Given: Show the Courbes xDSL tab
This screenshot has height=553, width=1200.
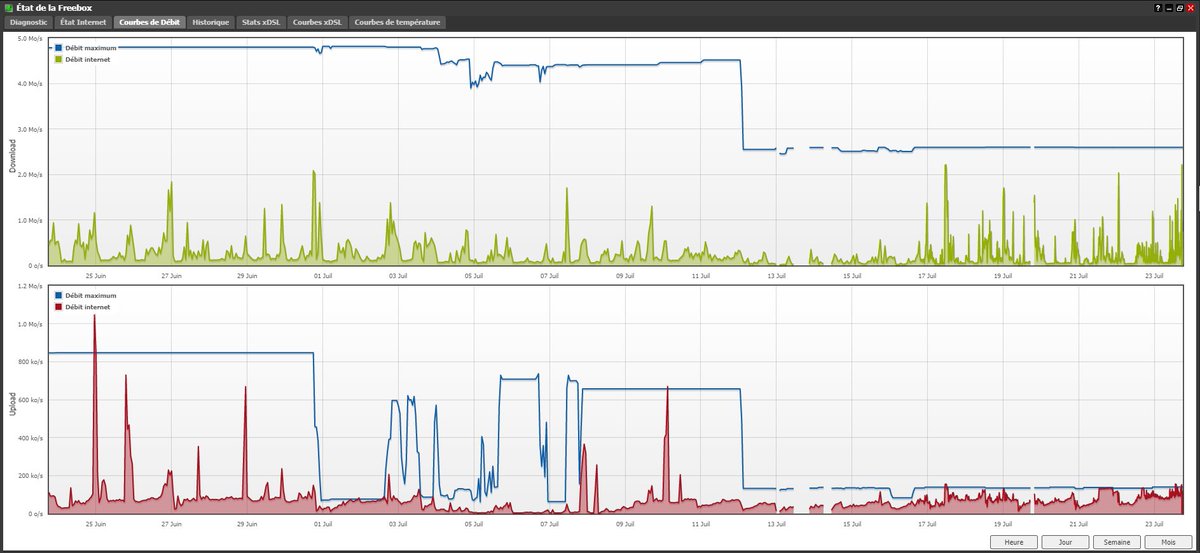Looking at the screenshot, I should tap(318, 22).
